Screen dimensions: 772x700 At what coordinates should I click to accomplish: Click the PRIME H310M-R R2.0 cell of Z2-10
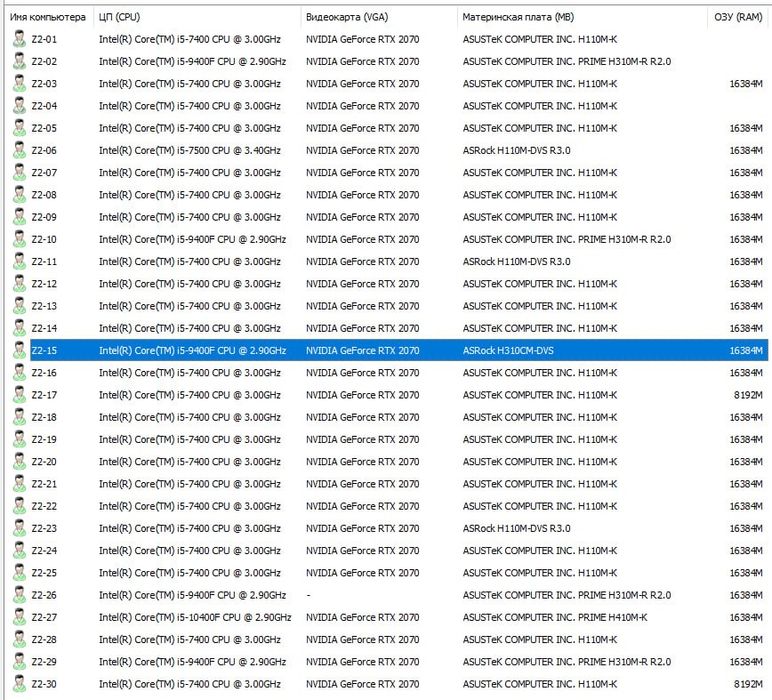click(x=567, y=239)
